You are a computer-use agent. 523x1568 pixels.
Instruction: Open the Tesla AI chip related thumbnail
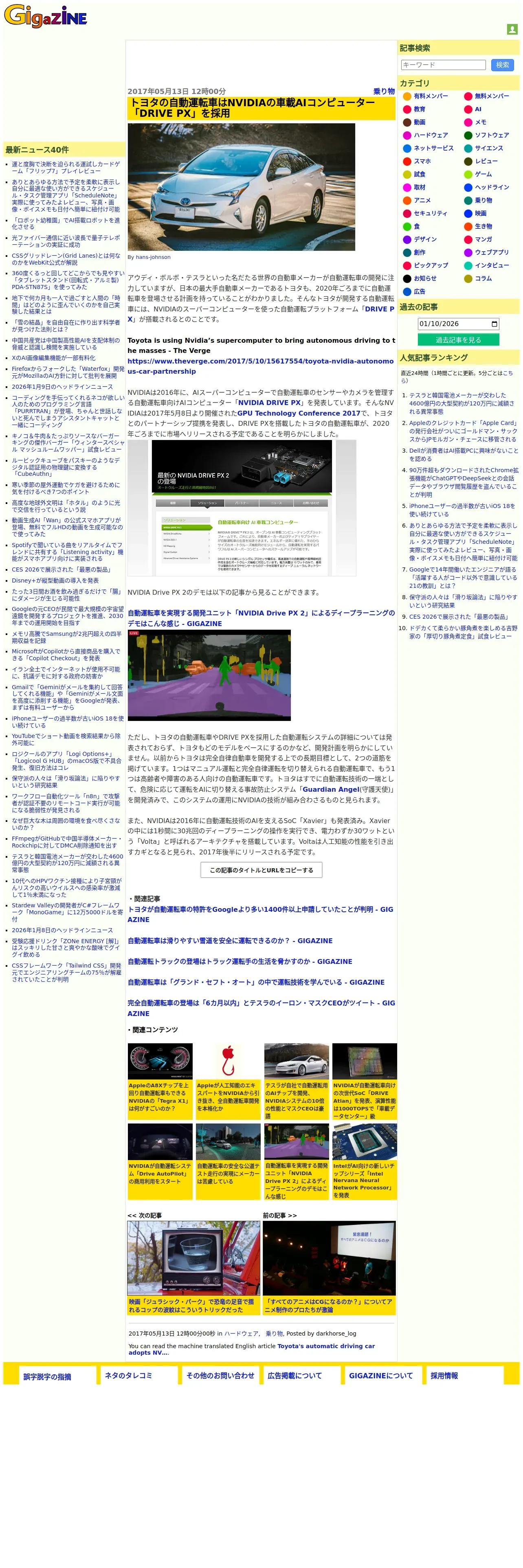click(297, 1062)
